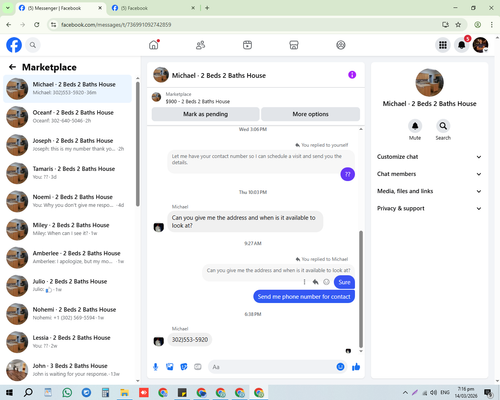Open the GIF picker icon
Viewport: 500px width, 400px height.
point(198,367)
